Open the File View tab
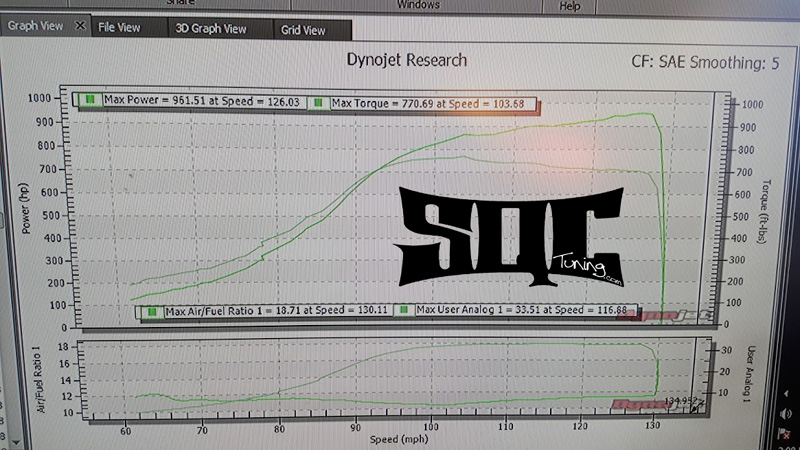 click(119, 28)
